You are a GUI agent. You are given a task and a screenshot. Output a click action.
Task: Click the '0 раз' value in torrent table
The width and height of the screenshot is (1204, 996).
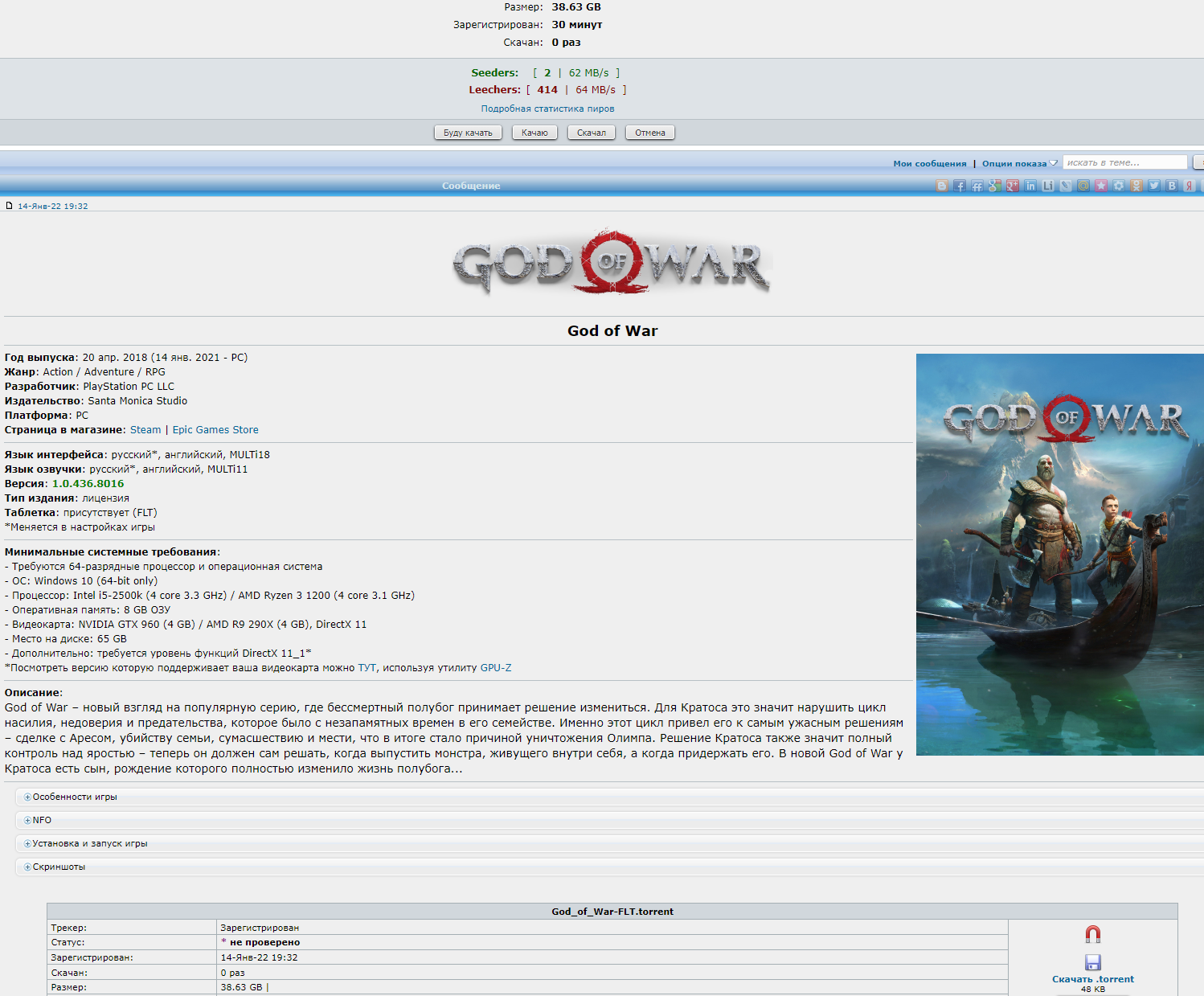[x=232, y=973]
